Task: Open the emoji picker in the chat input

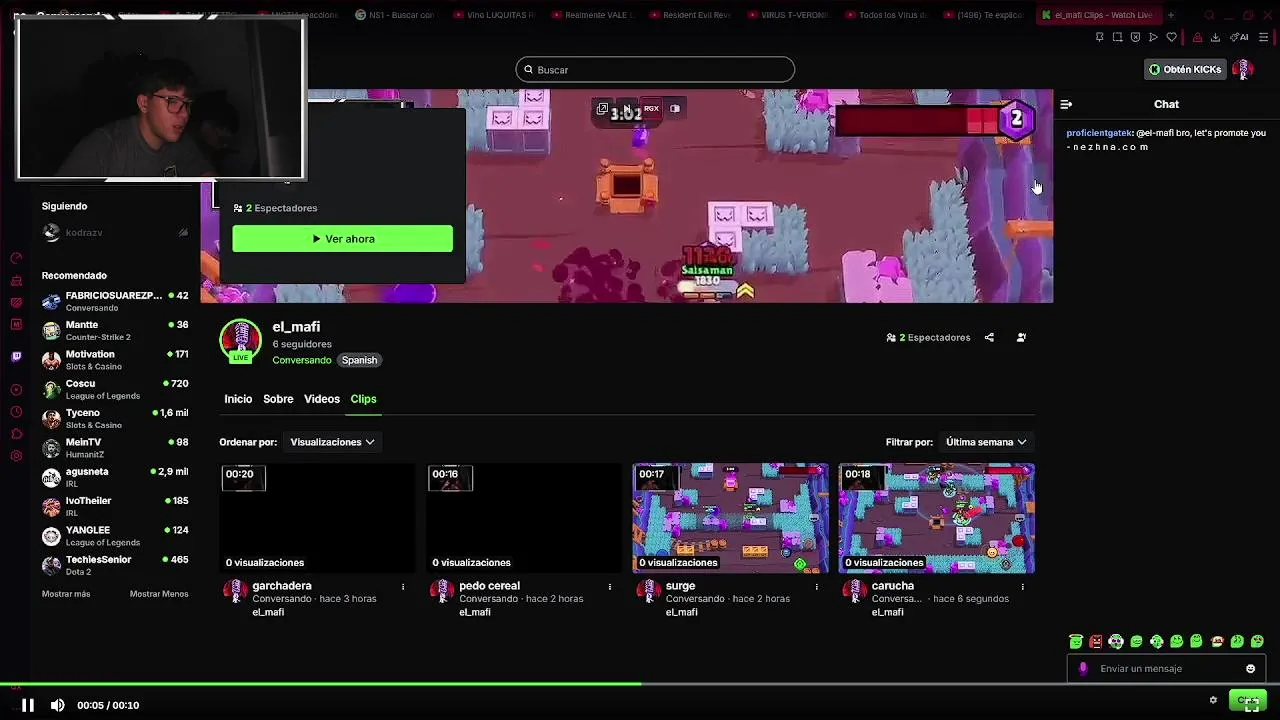Action: pos(1250,669)
